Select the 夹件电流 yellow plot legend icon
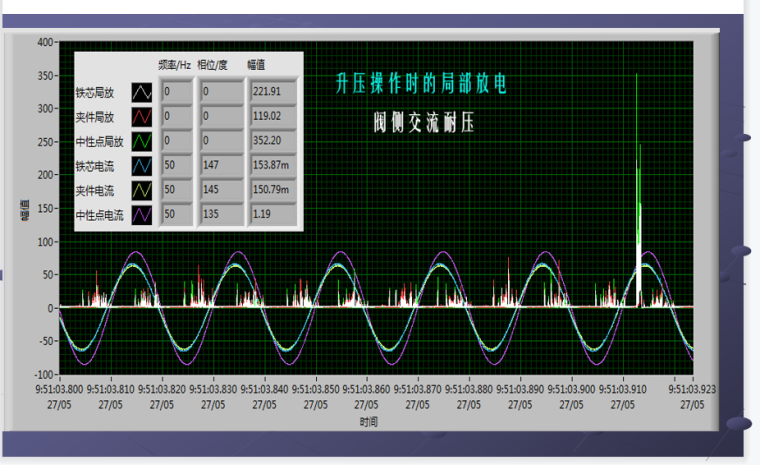 [143, 189]
